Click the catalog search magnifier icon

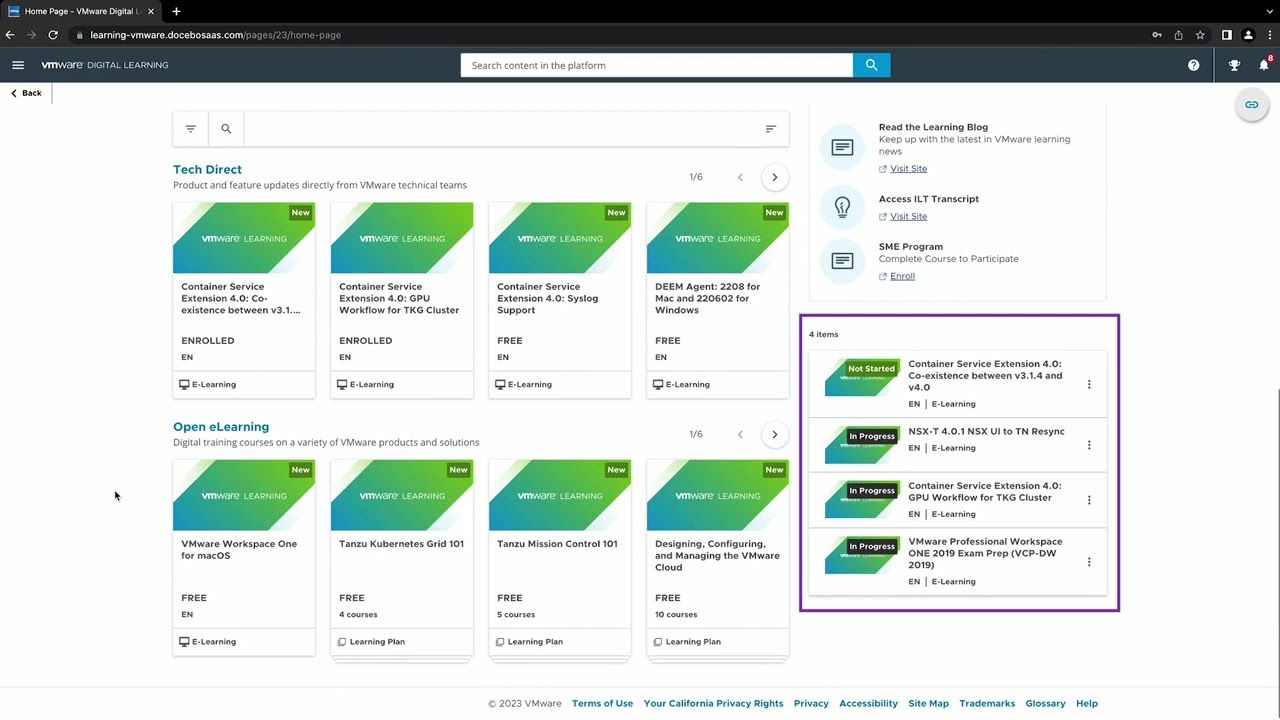click(x=226, y=129)
